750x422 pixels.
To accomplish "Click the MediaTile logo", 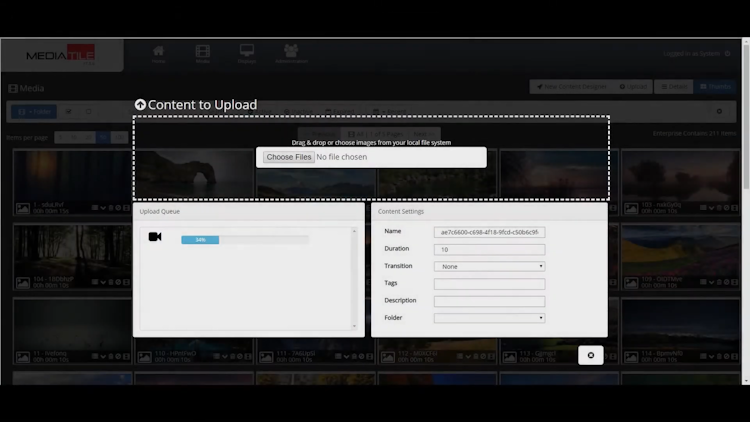I will (61, 55).
